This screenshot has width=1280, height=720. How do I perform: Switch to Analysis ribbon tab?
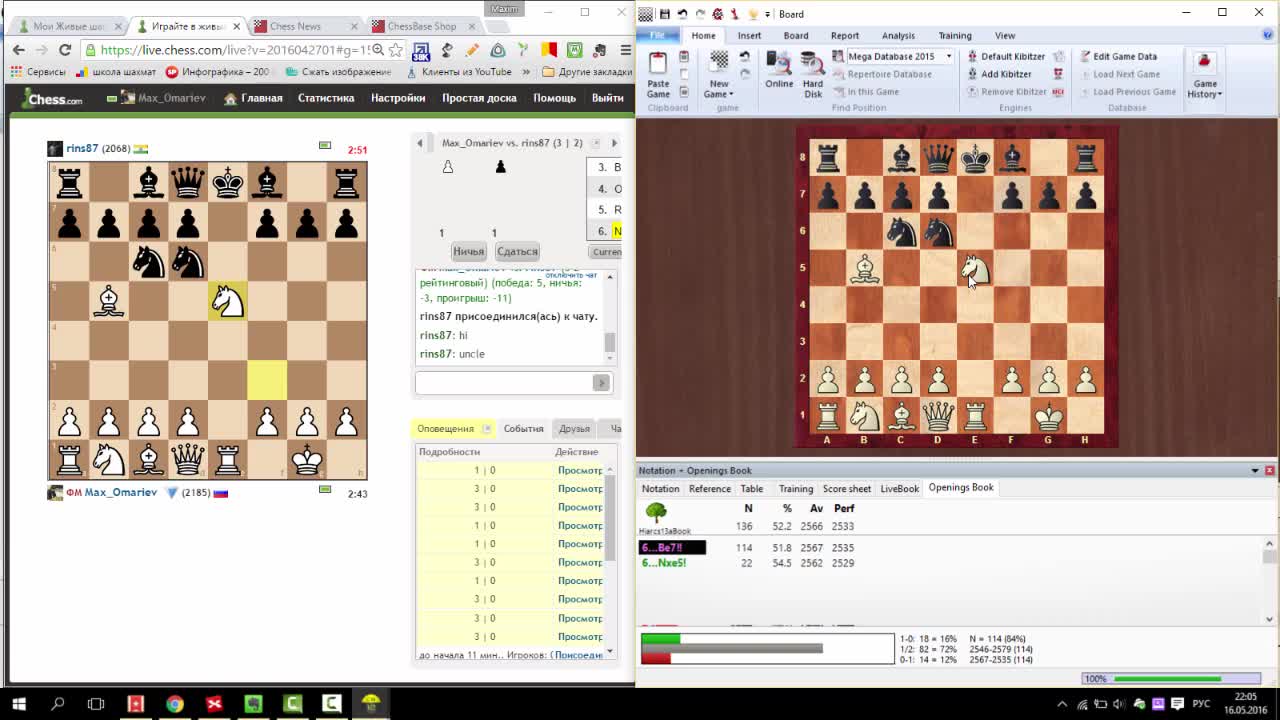(898, 36)
